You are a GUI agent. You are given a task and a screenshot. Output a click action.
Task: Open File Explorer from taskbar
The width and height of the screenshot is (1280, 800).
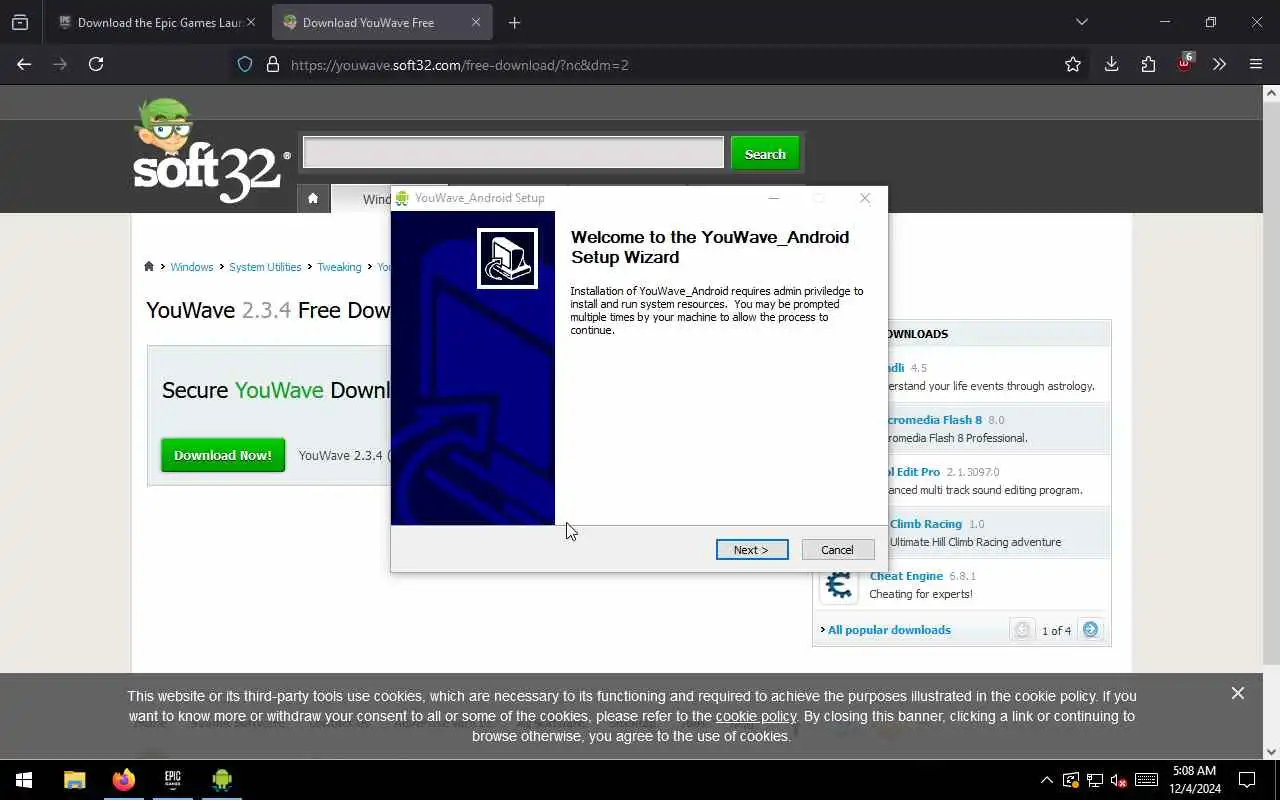point(75,780)
